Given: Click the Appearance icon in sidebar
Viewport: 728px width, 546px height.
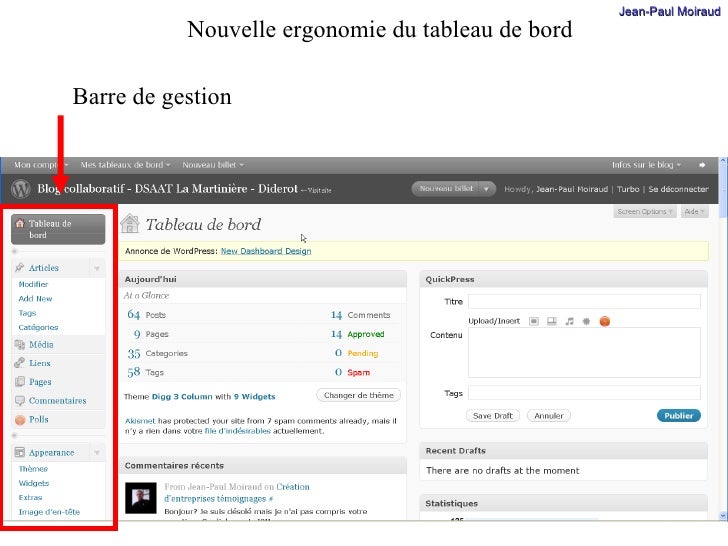Looking at the screenshot, I should (x=20, y=452).
